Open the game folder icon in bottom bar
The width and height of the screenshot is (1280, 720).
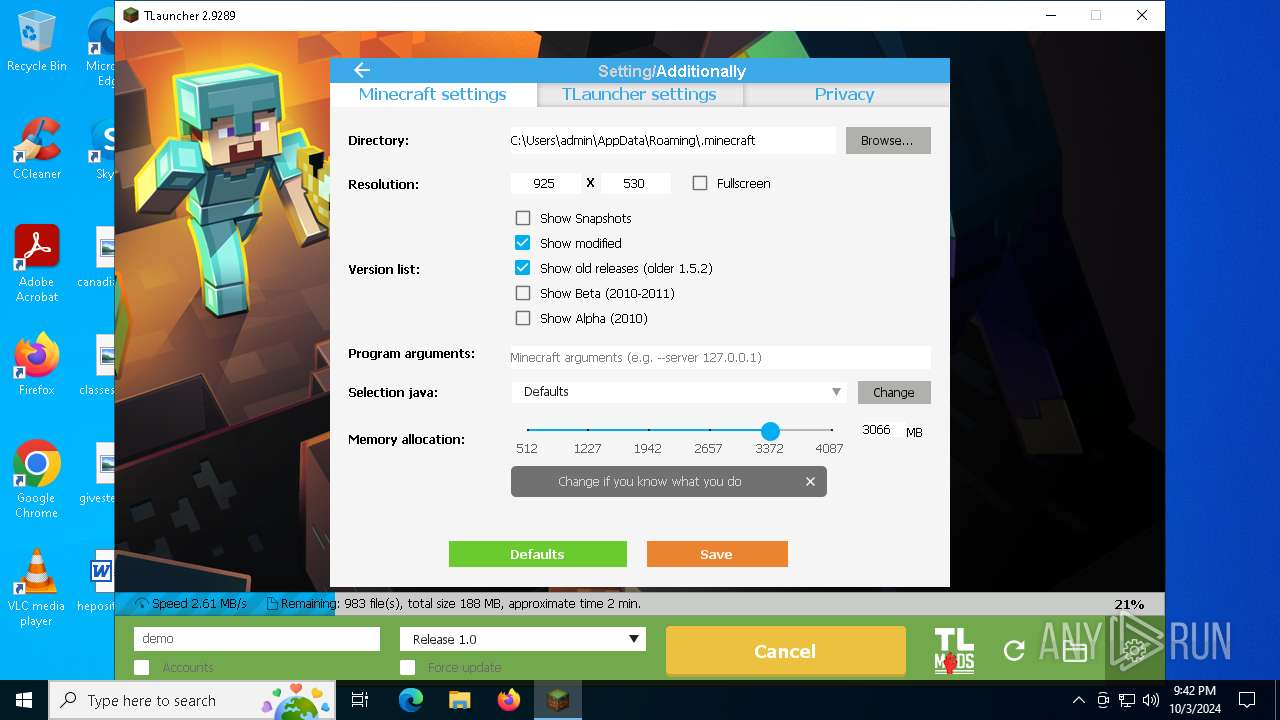(1075, 652)
